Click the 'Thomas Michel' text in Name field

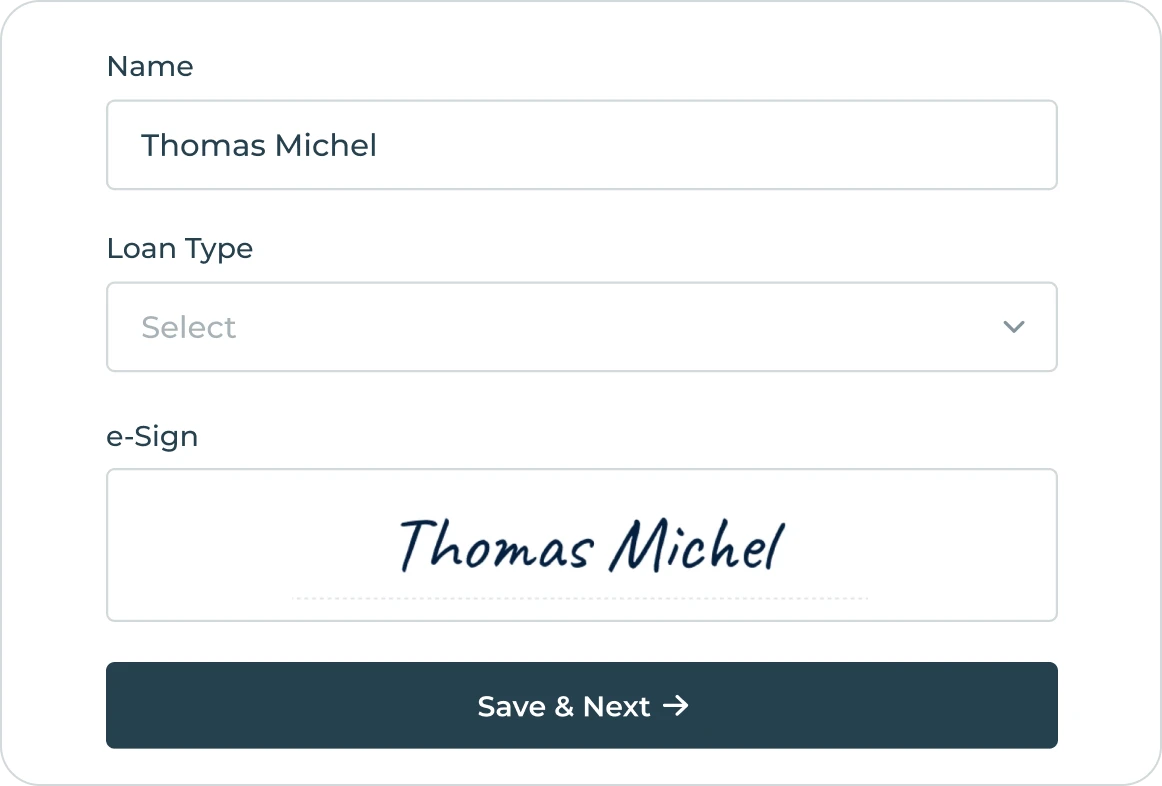click(259, 145)
